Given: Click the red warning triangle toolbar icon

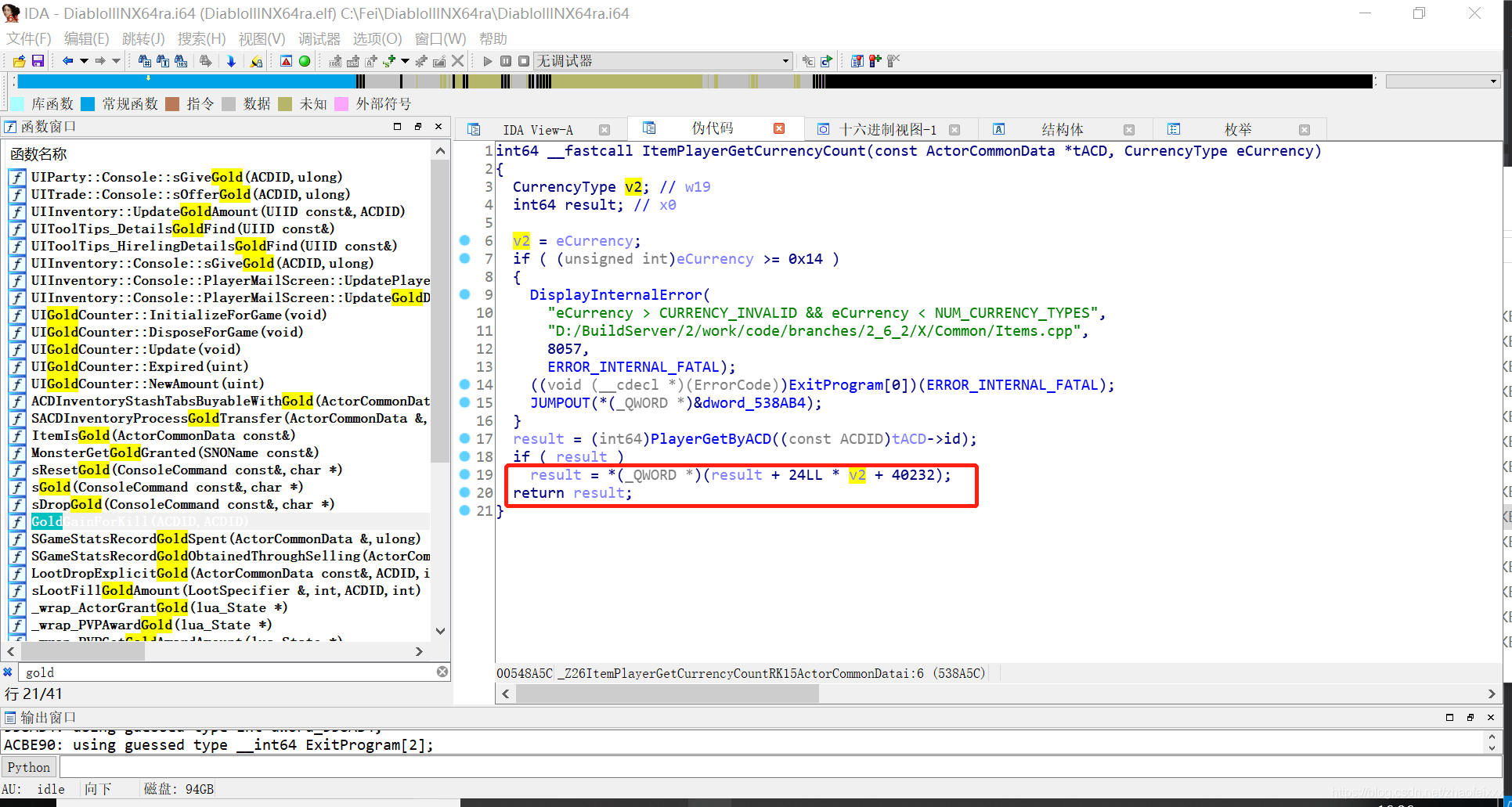Looking at the screenshot, I should click(287, 61).
